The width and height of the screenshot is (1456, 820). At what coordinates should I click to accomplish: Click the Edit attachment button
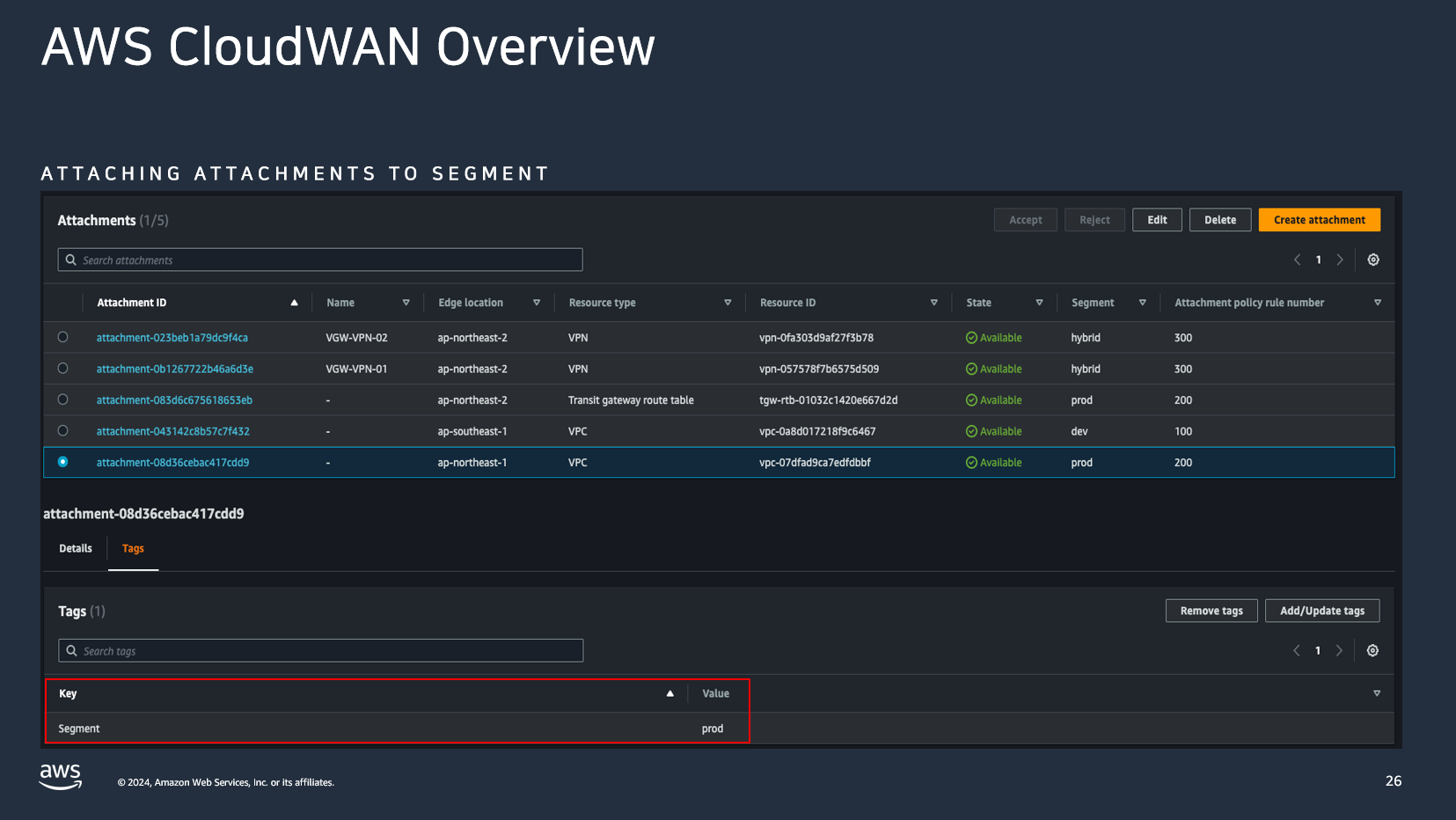[1157, 220]
